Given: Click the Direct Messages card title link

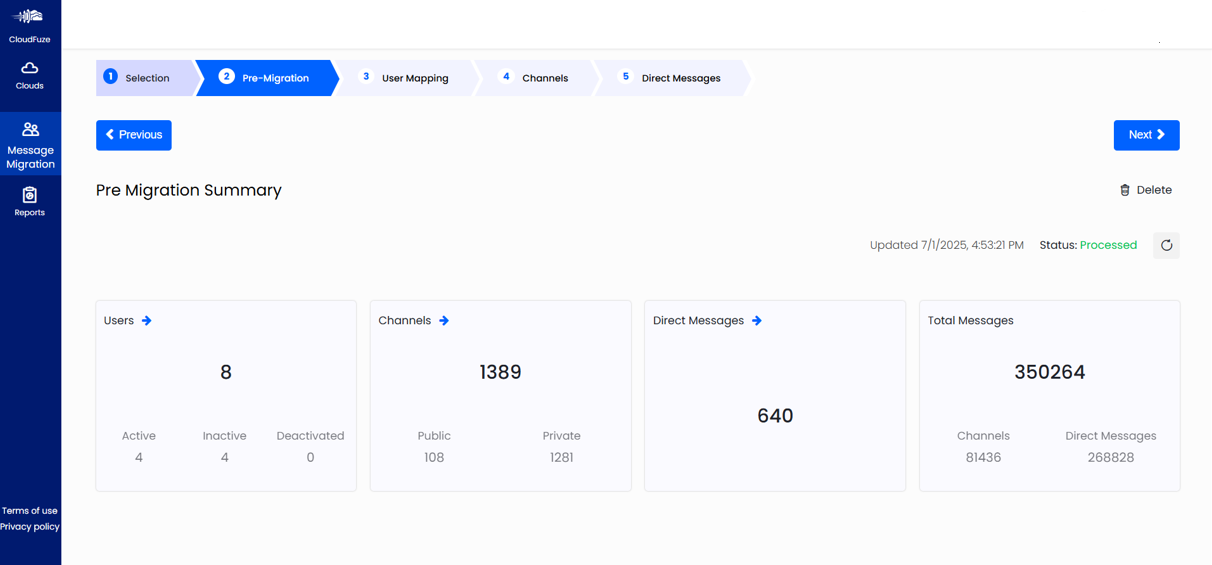Looking at the screenshot, I should point(698,321).
